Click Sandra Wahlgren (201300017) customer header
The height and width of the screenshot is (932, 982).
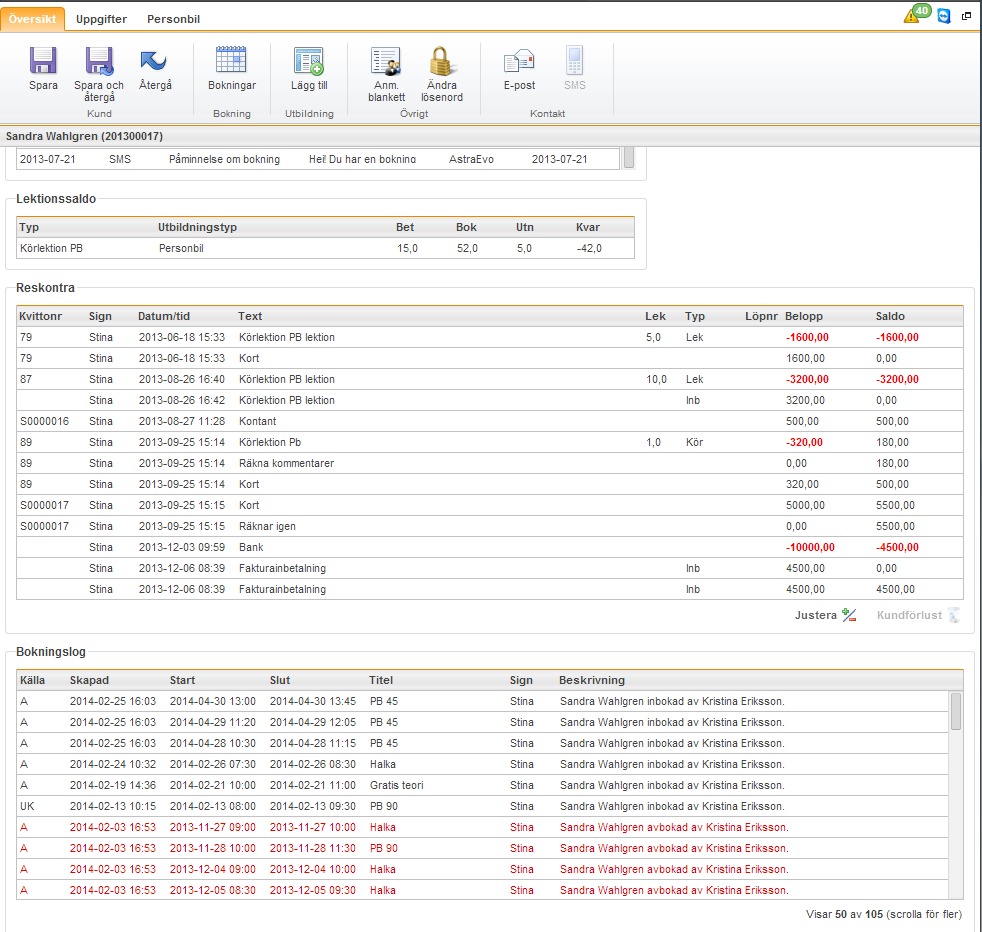(x=84, y=136)
